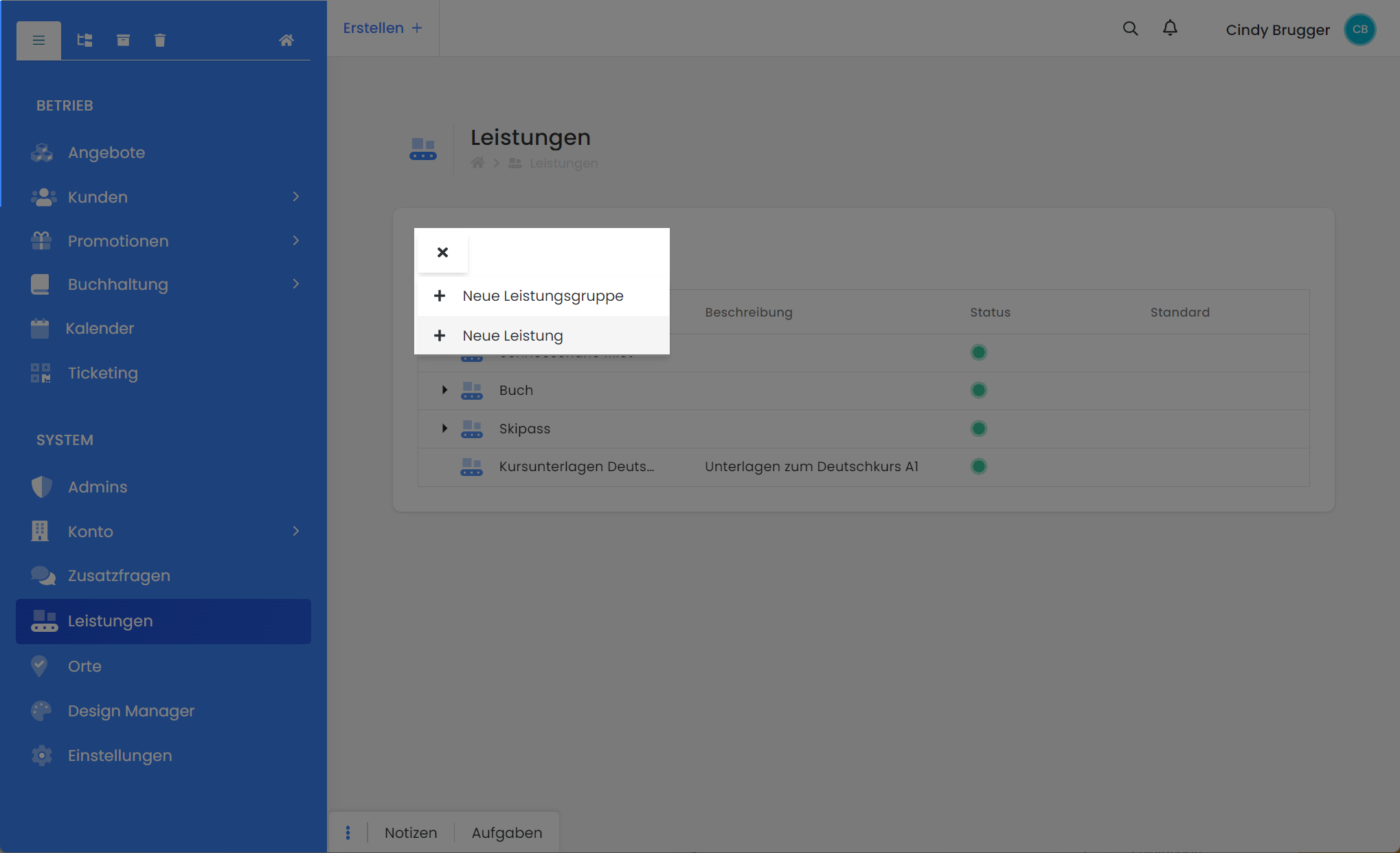Viewport: 1400px width, 853px height.
Task: Open notifications bell icon
Action: click(x=1170, y=28)
